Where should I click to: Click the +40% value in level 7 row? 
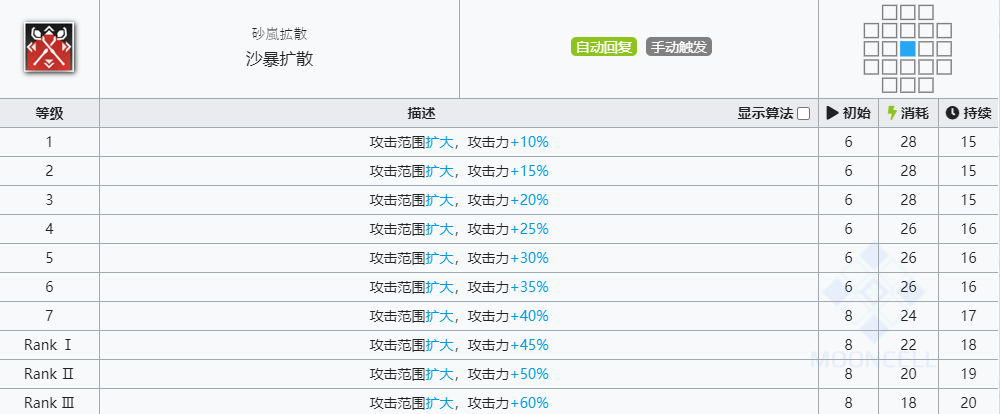[x=529, y=316]
